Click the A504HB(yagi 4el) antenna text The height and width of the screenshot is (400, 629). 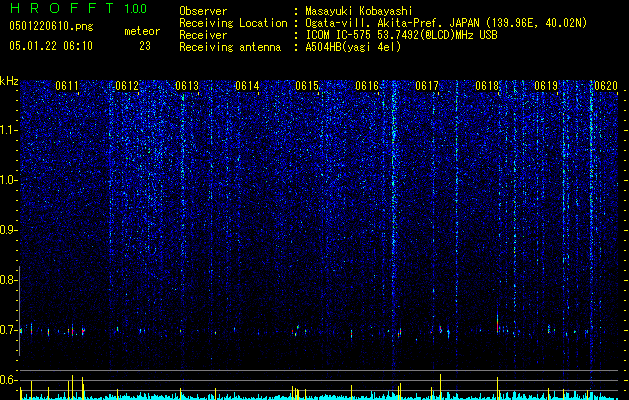point(353,47)
